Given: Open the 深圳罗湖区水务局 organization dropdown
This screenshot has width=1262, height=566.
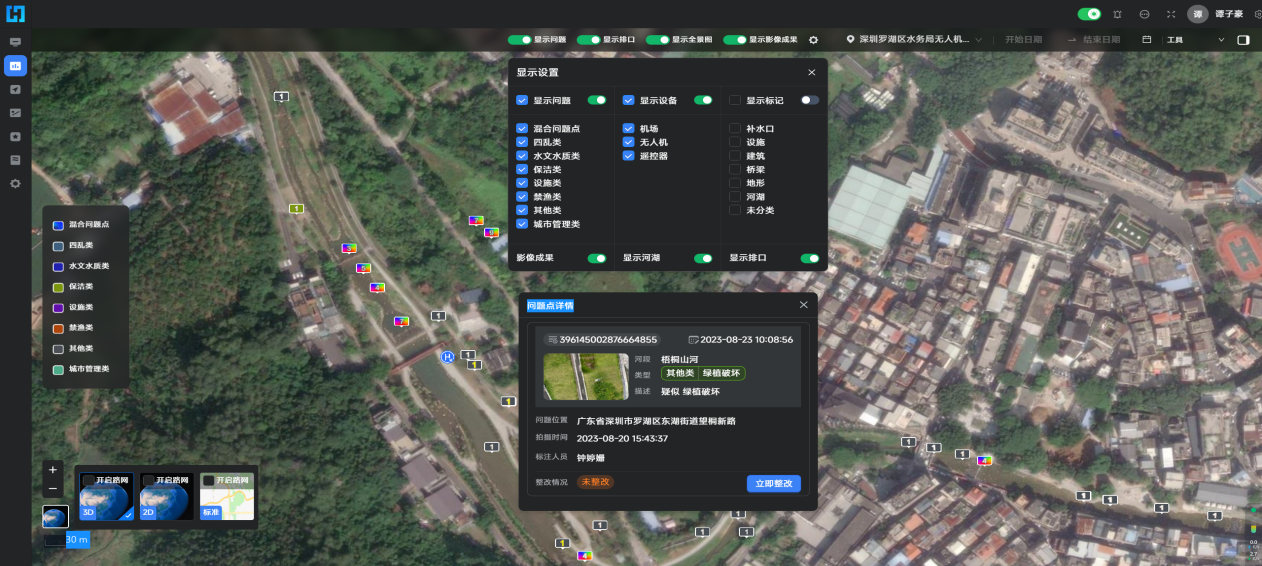Looking at the screenshot, I should pos(913,40).
